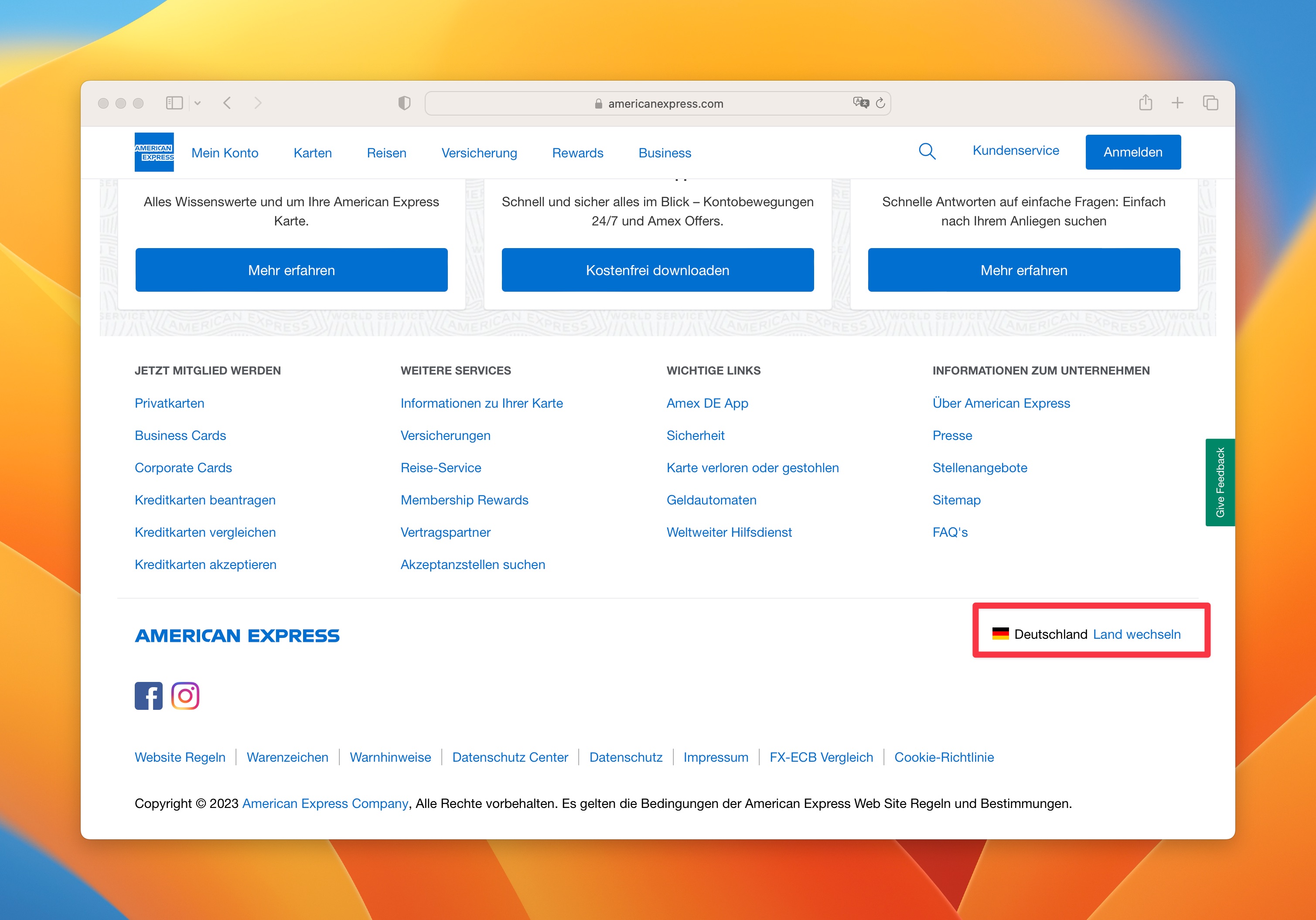Click the americanexpress.com address field

click(x=658, y=103)
